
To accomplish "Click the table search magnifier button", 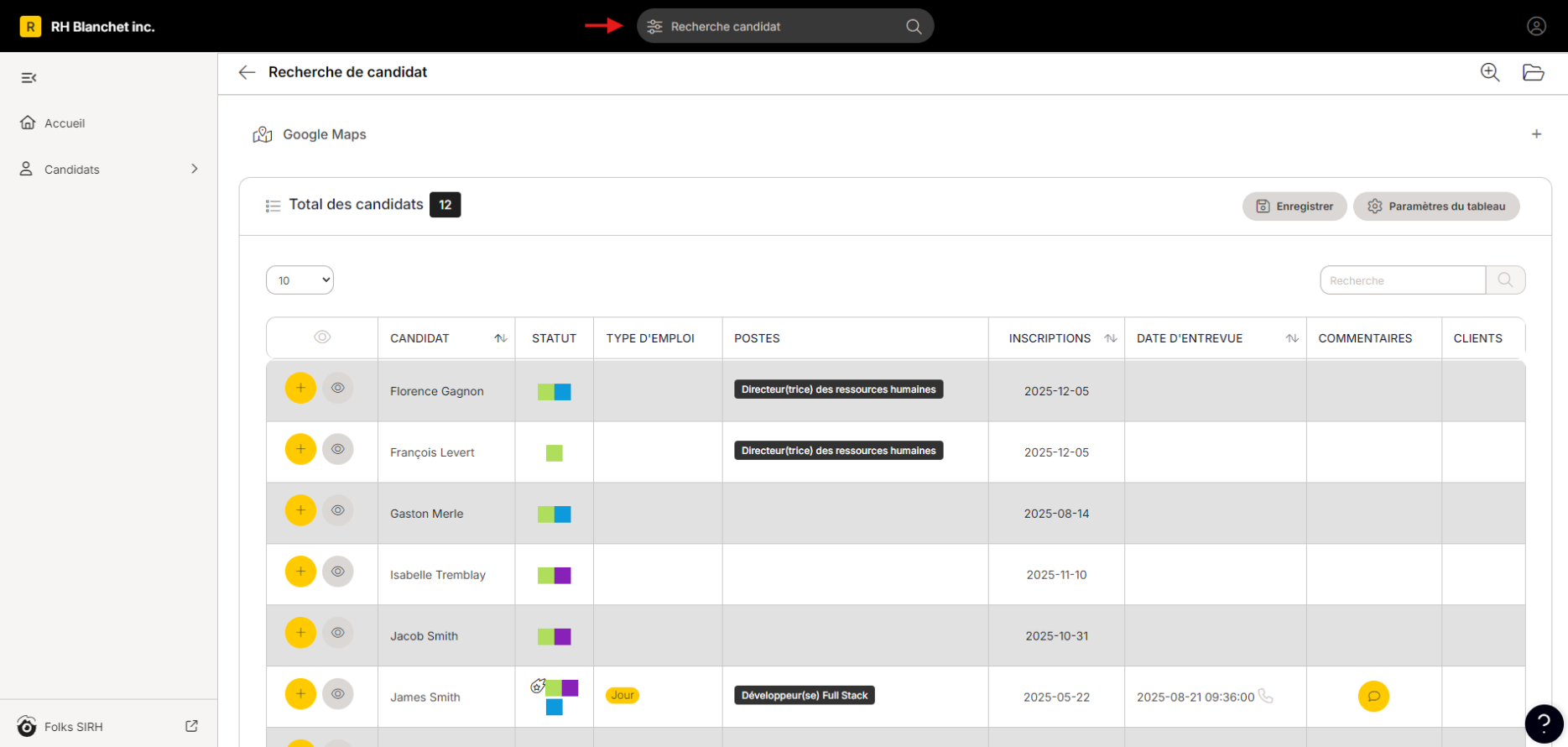I will pyautogui.click(x=1505, y=280).
